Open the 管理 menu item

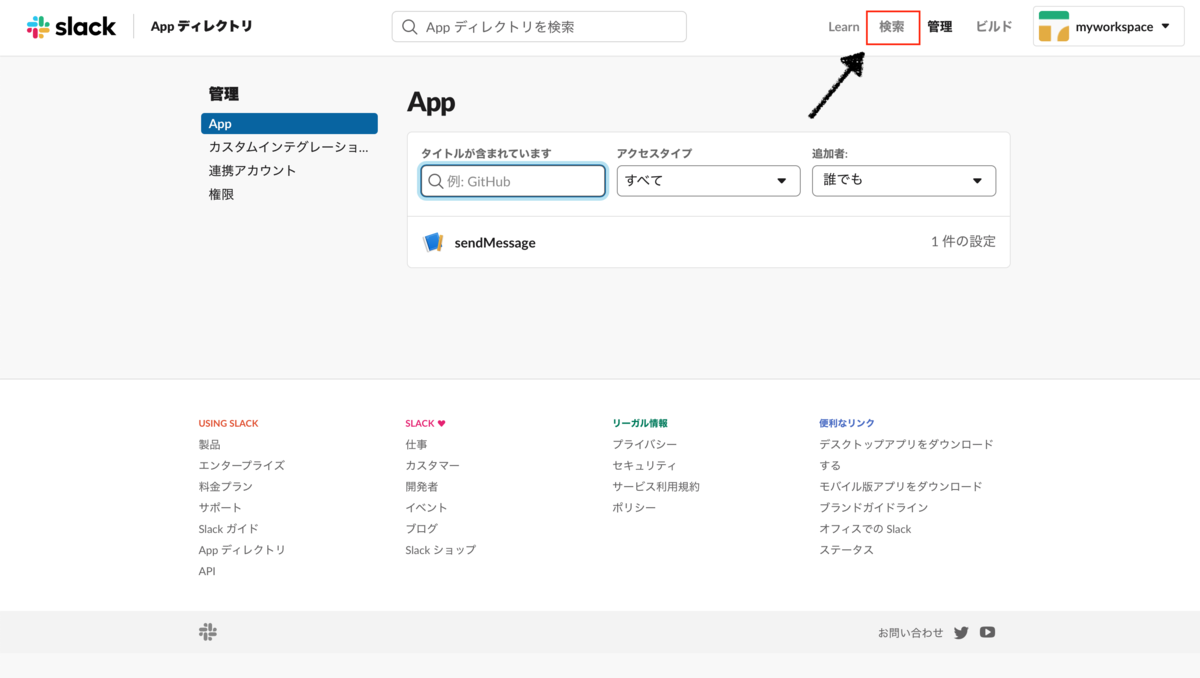(x=939, y=27)
